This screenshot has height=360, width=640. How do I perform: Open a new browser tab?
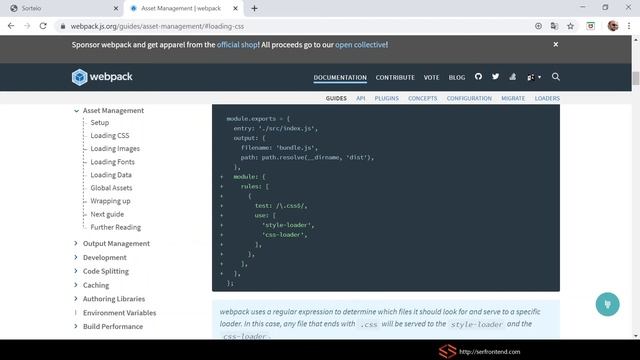click(254, 8)
